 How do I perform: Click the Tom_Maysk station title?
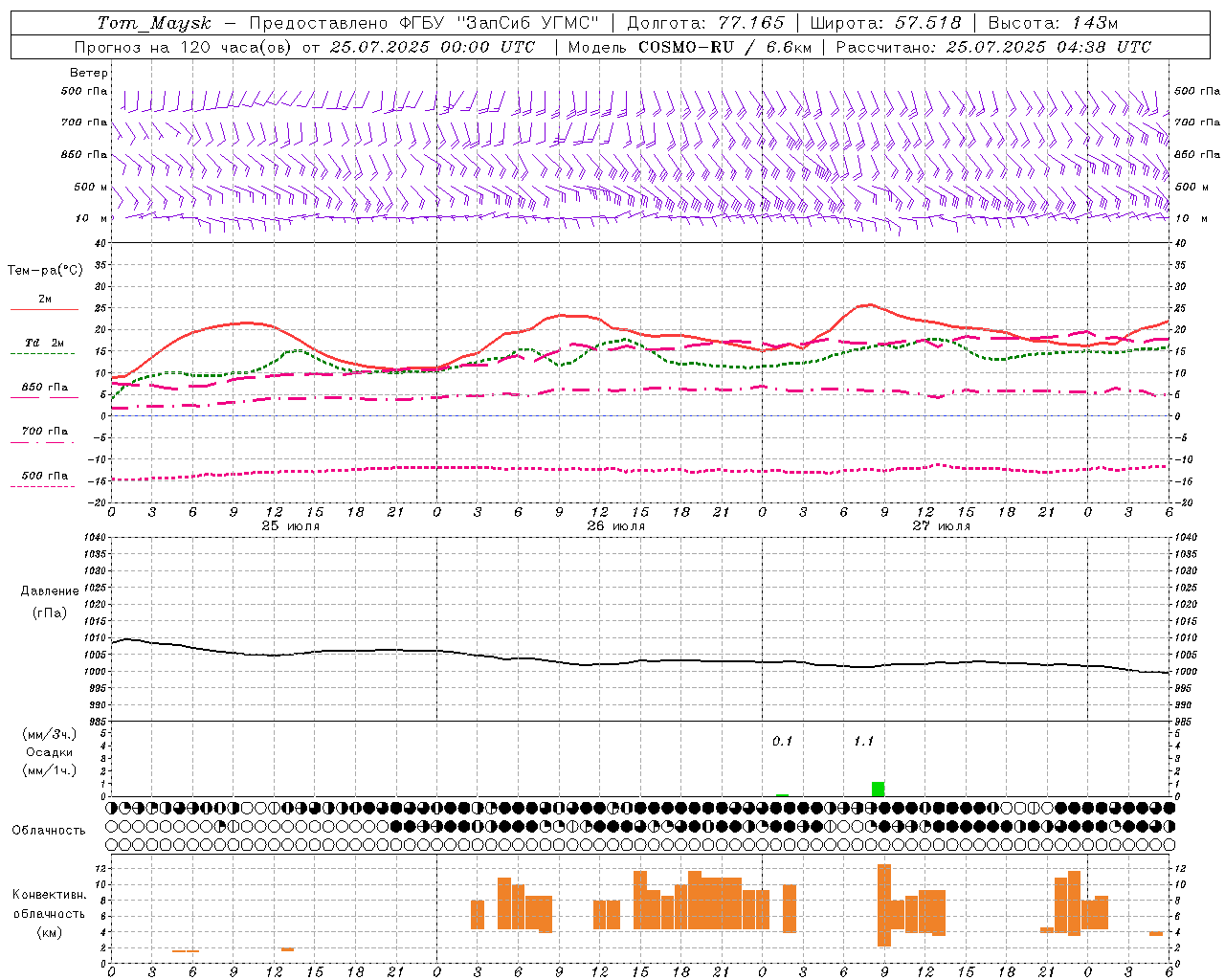tap(154, 23)
